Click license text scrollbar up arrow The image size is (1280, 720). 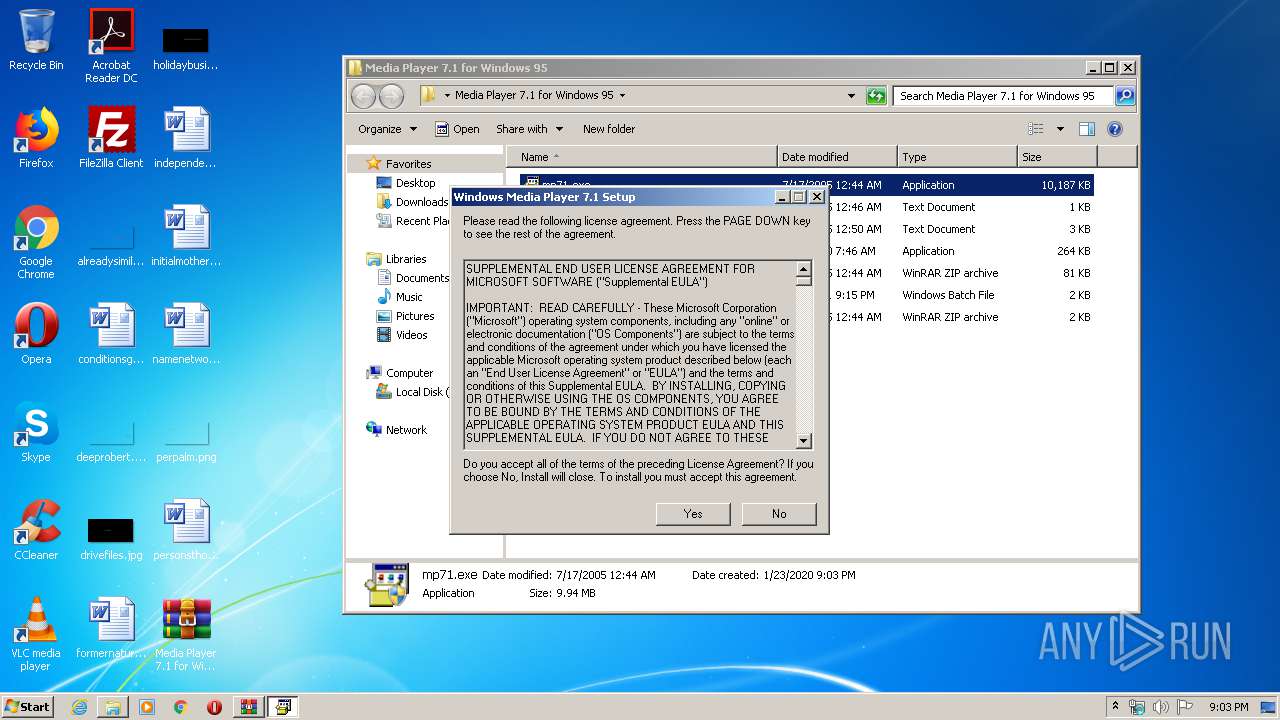[x=803, y=268]
